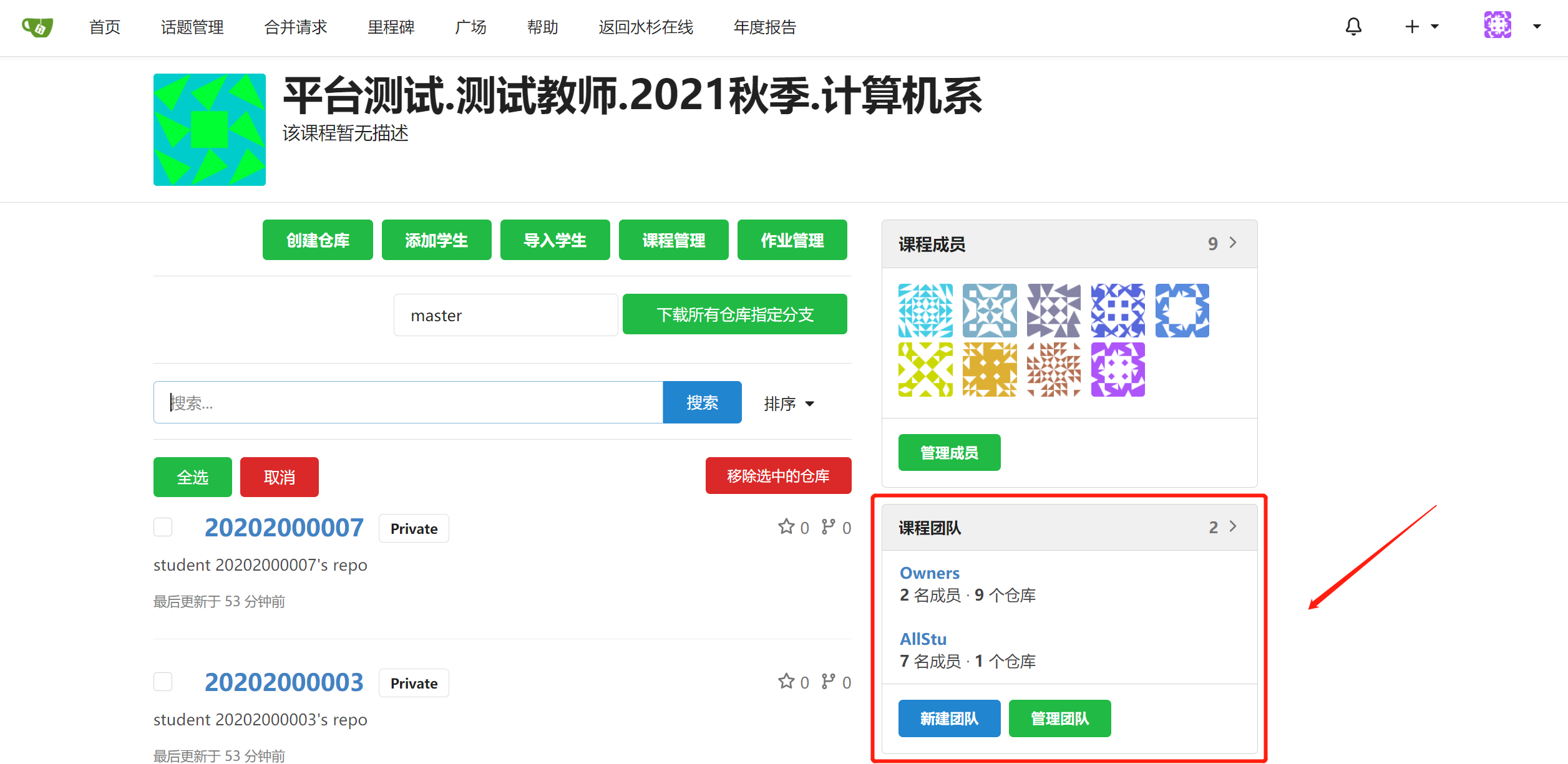Click the 作业管理 button
Image resolution: width=1568 pixels, height=764 pixels.
[792, 240]
